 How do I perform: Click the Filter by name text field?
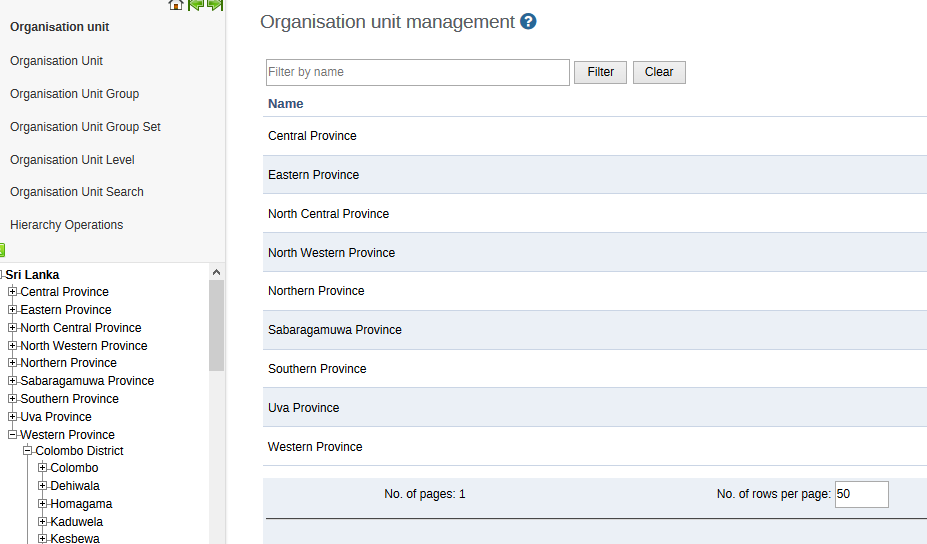(x=417, y=72)
